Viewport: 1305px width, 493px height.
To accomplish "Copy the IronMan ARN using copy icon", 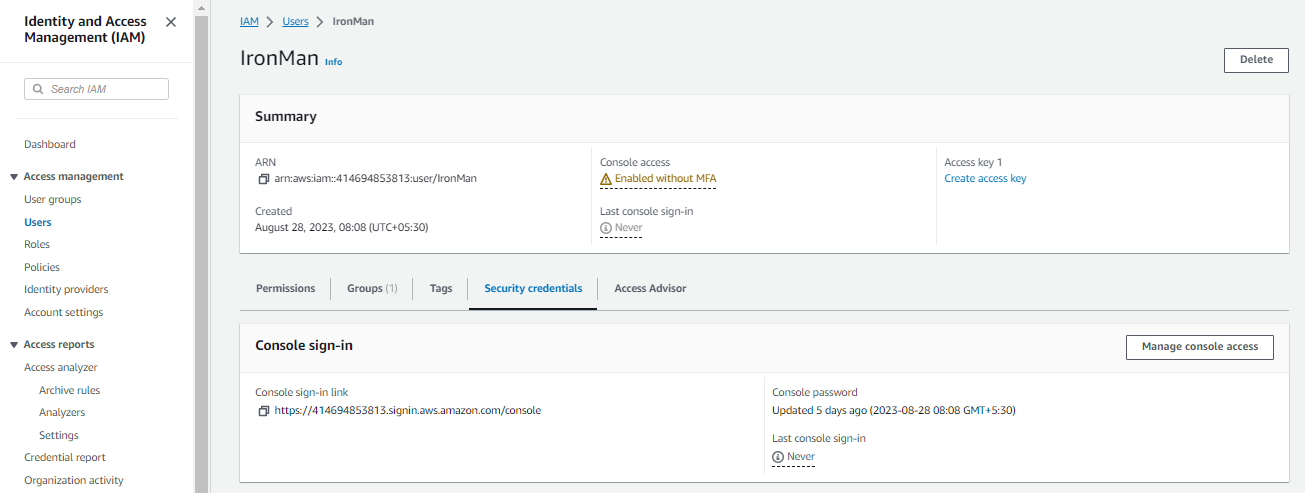I will [264, 179].
